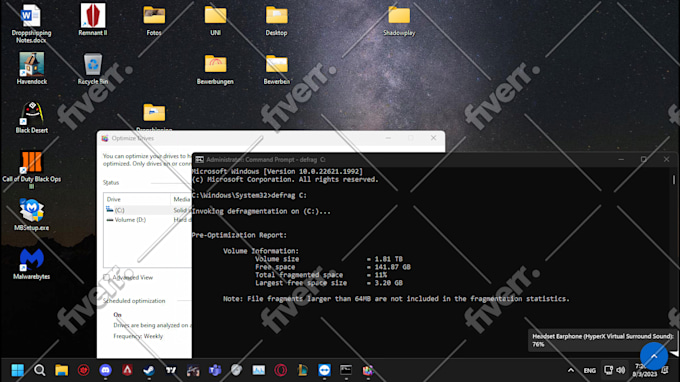The image size is (680, 382).
Task: Click the 'Invoking defragmentation on (C:)...' line
Action: tap(261, 212)
